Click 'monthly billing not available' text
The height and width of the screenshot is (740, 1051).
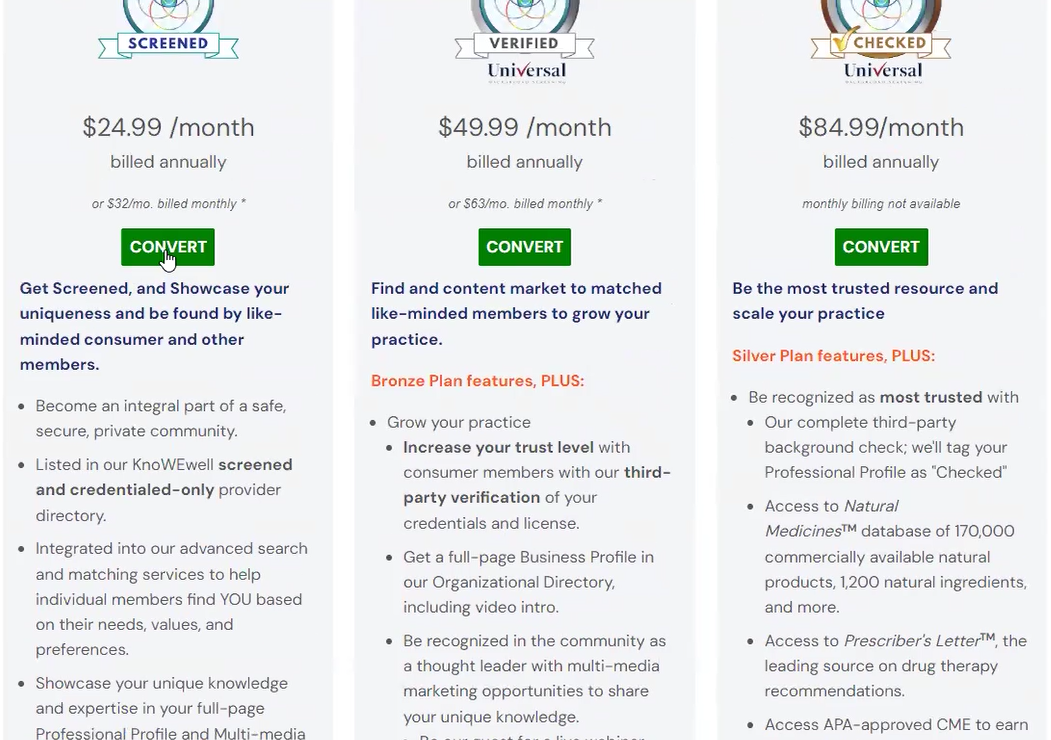(881, 204)
